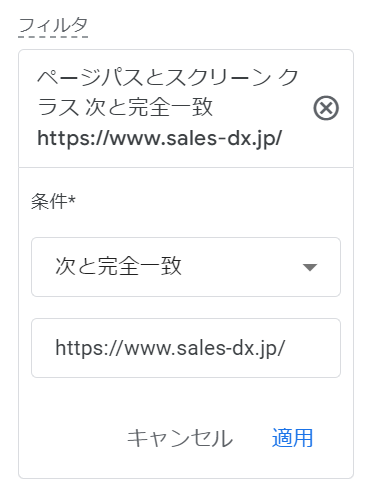
Task: Delete the filter using the X icon next to ラス
Action: [x=326, y=108]
